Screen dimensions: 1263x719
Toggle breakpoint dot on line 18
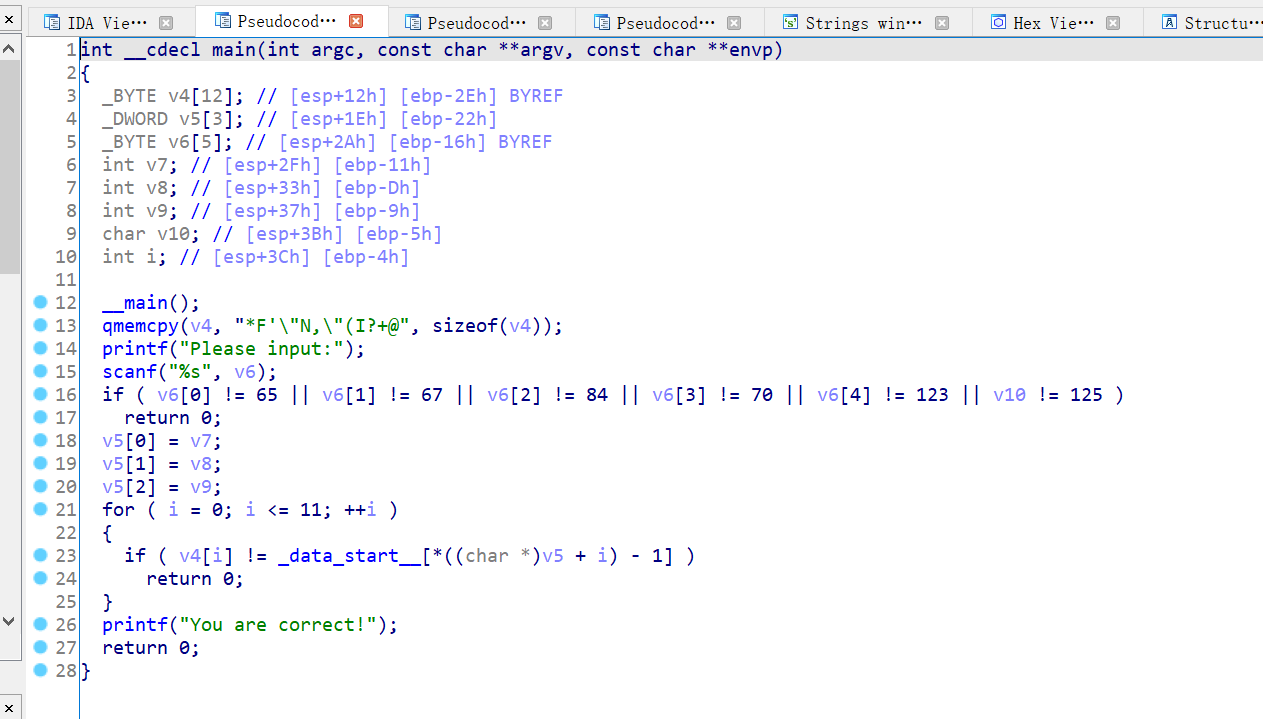pyautogui.click(x=40, y=440)
